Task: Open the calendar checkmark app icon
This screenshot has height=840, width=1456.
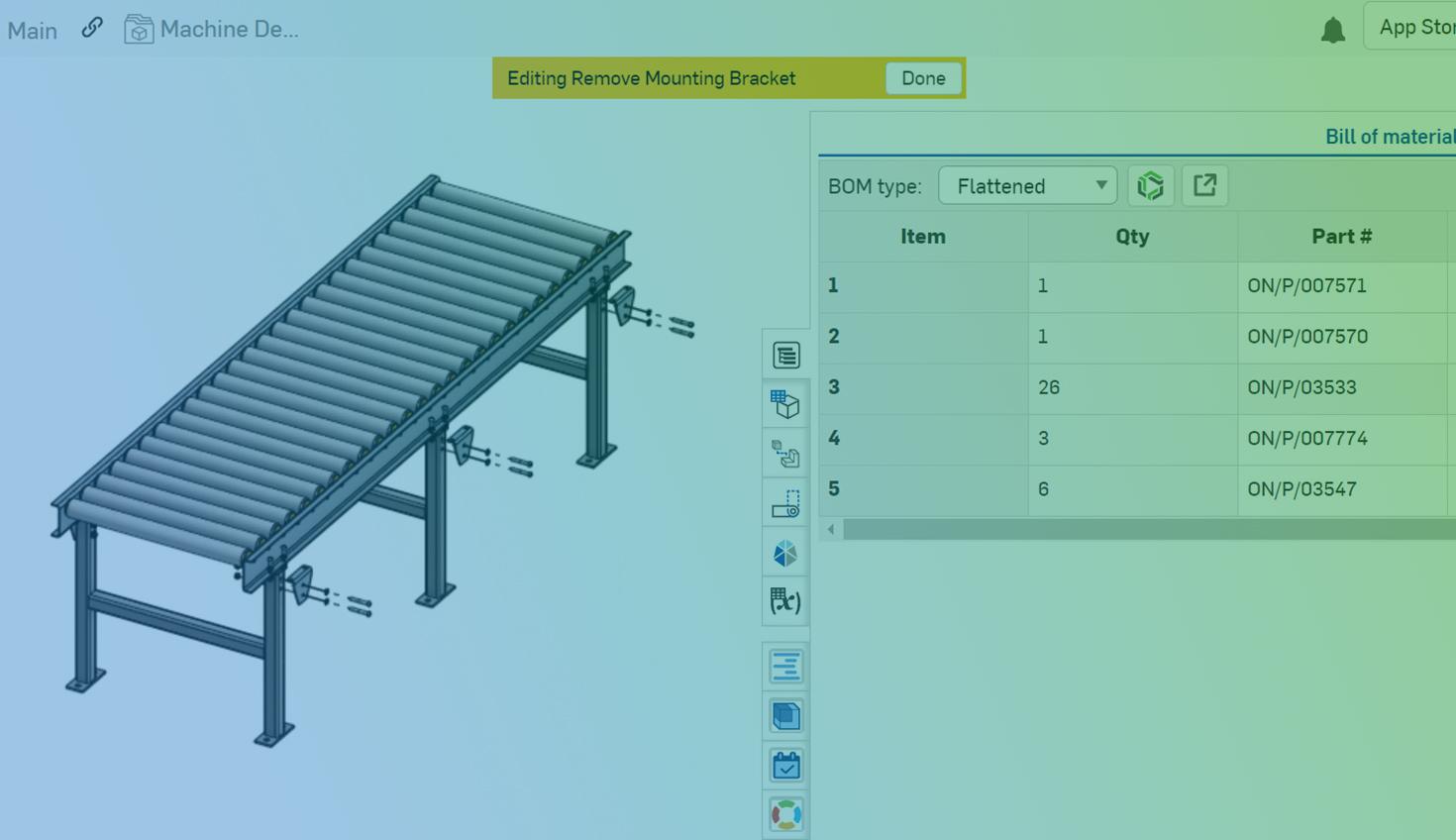Action: [x=785, y=766]
